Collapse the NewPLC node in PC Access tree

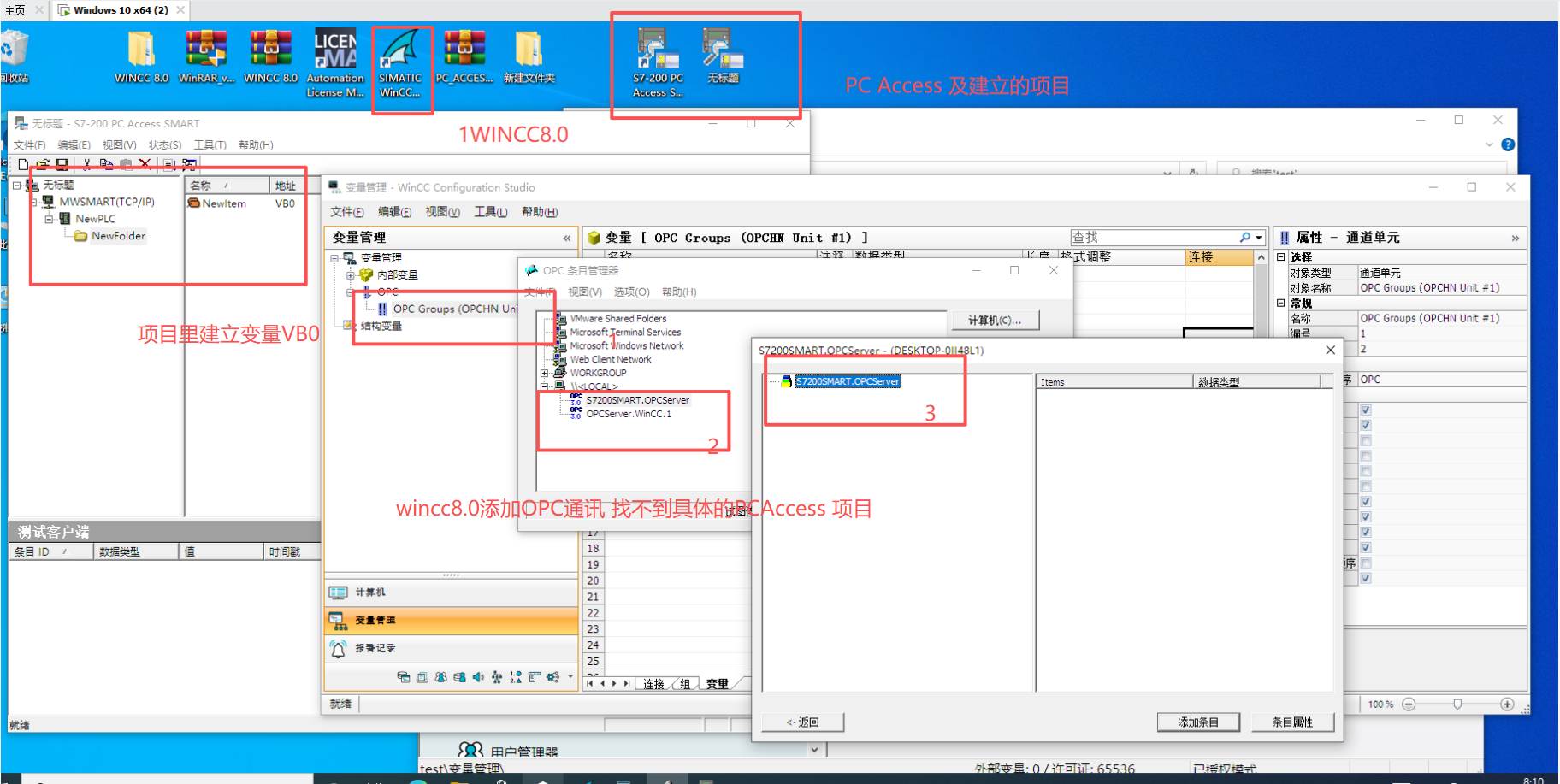(x=50, y=219)
